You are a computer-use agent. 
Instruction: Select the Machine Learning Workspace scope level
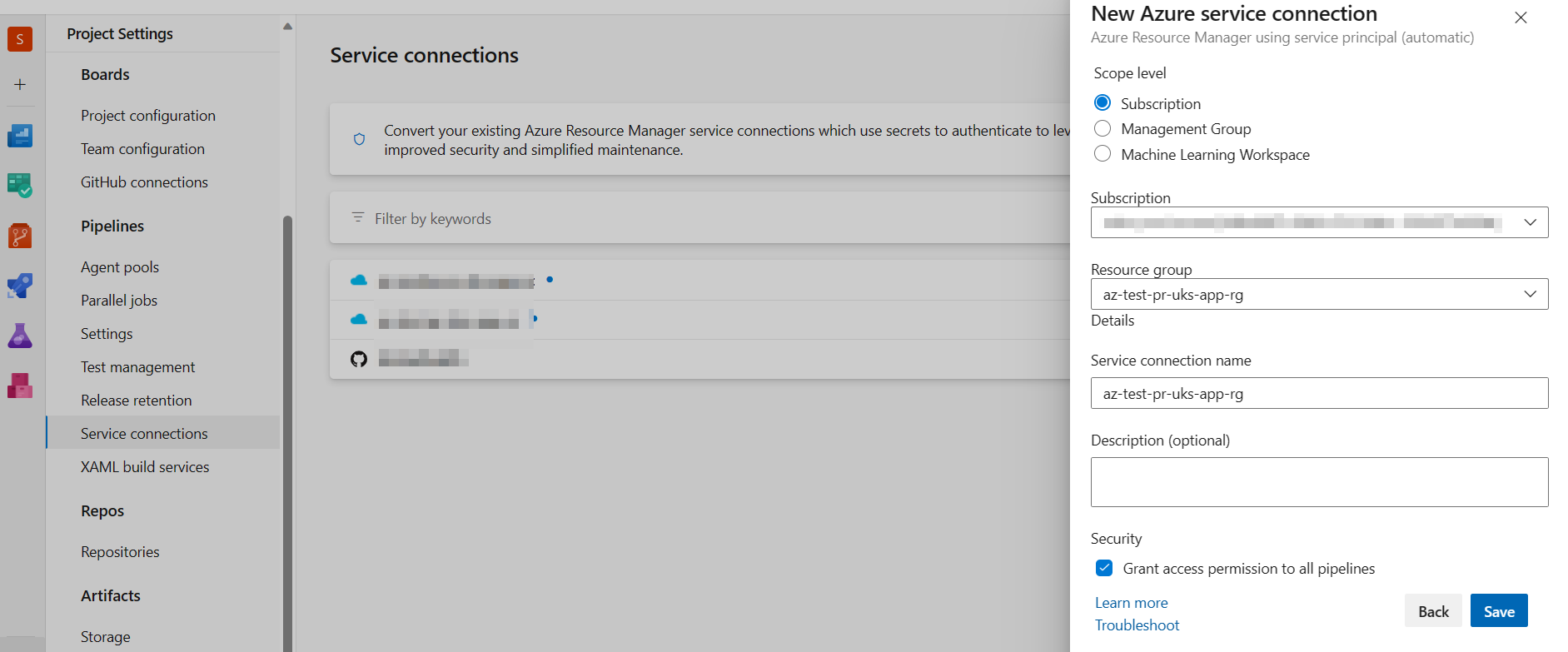[x=1103, y=154]
